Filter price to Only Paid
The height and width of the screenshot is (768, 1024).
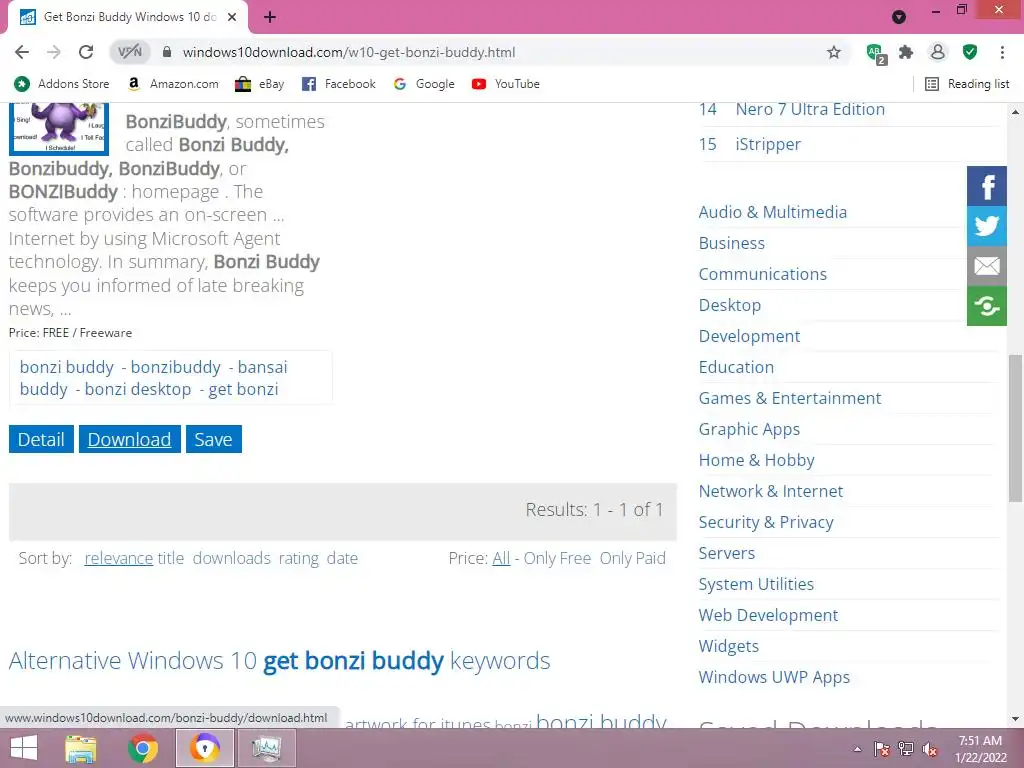pos(632,558)
